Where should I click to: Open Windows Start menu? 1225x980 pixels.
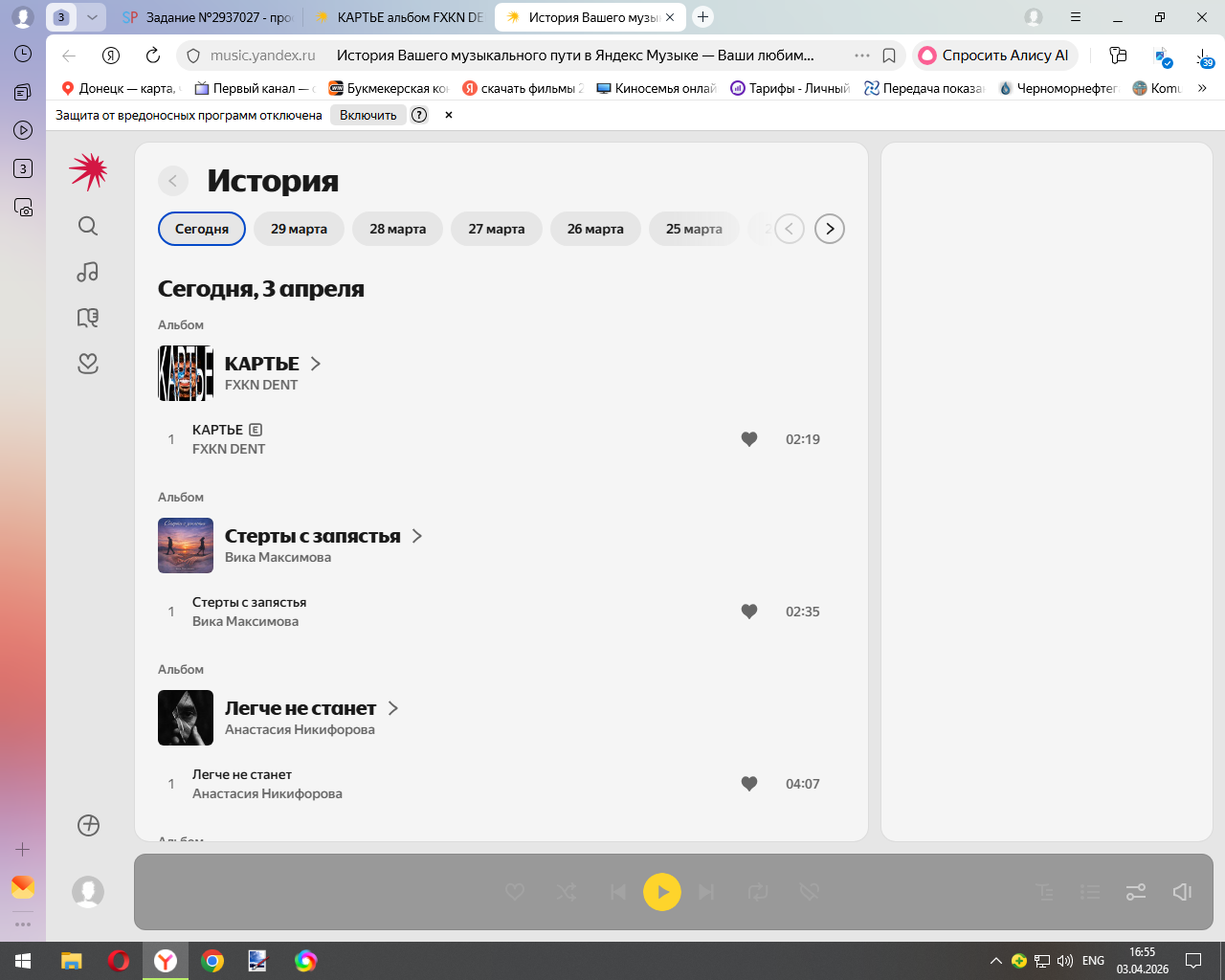click(23, 961)
